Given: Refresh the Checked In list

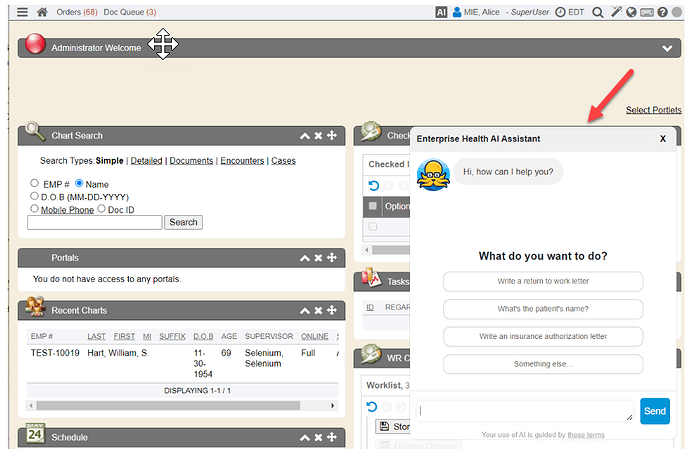Looking at the screenshot, I should click(374, 185).
